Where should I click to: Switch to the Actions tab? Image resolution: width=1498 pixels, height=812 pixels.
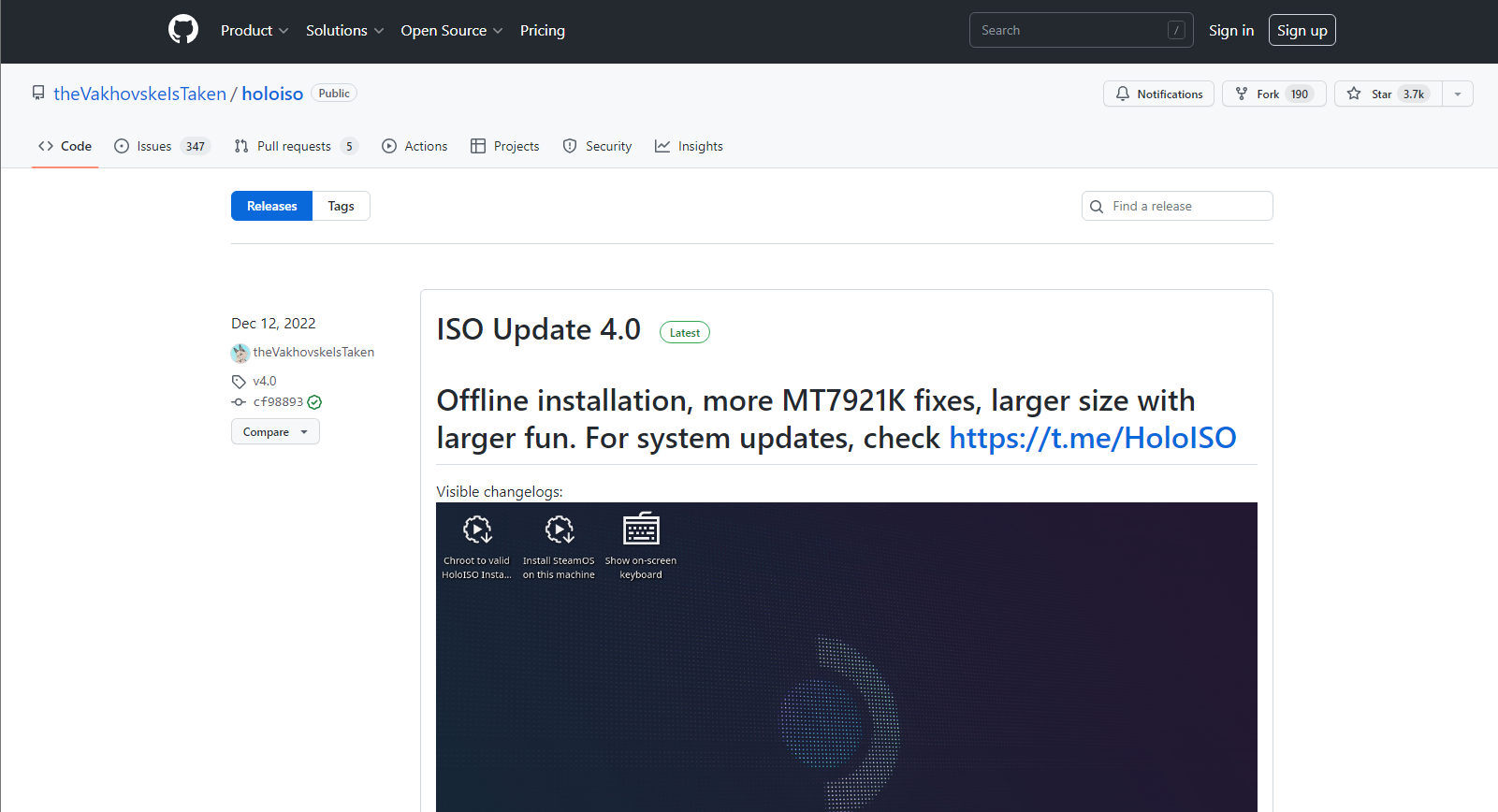click(x=414, y=146)
